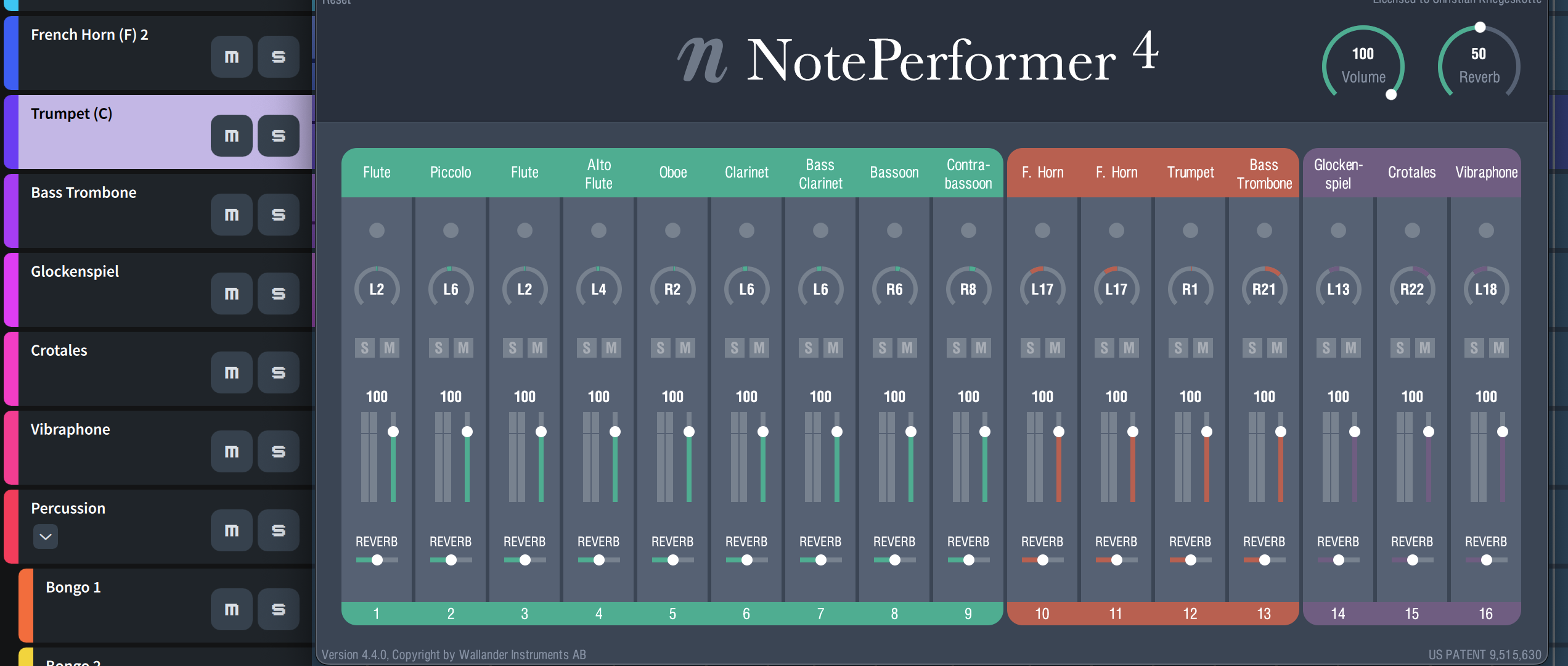Mute the Glockenspiel track
Image resolution: width=1568 pixels, height=666 pixels.
tap(231, 294)
